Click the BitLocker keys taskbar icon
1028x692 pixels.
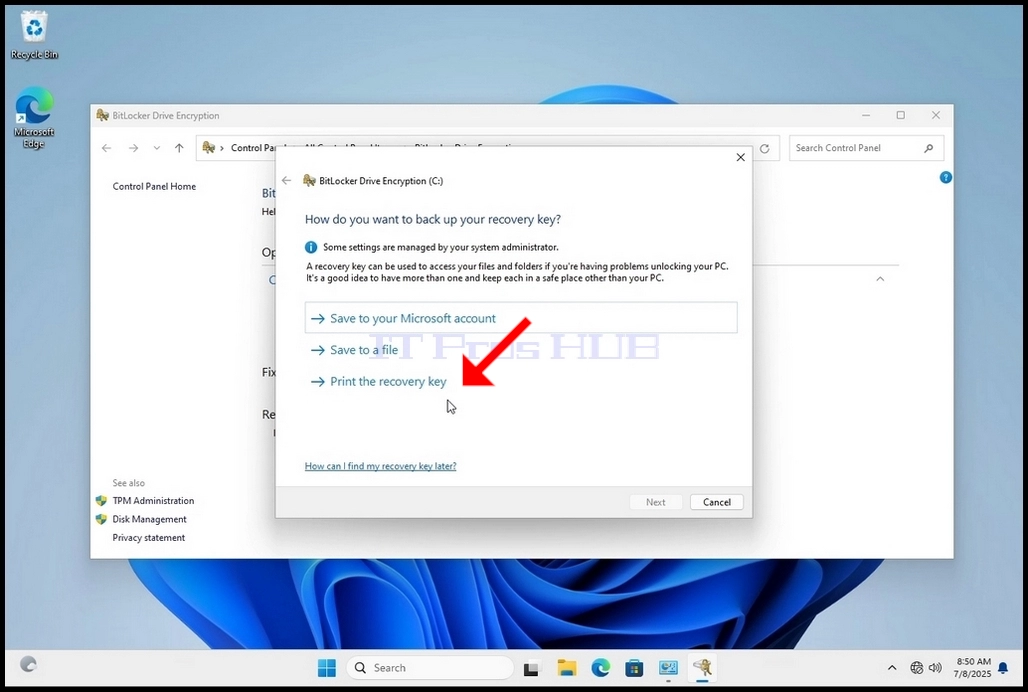702,668
